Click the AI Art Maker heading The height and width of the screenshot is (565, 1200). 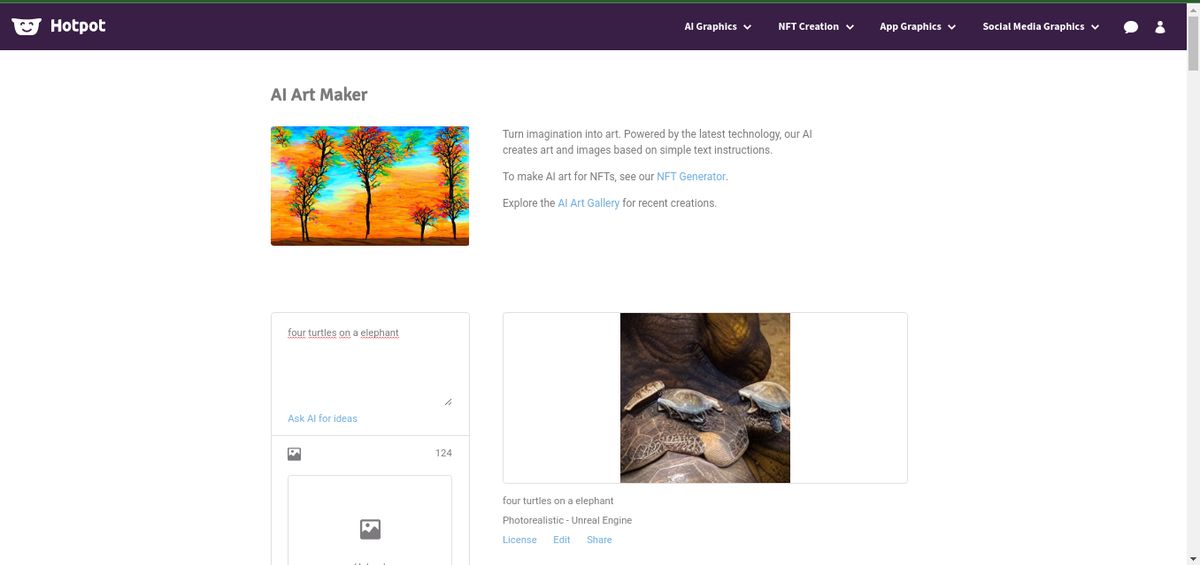319,95
